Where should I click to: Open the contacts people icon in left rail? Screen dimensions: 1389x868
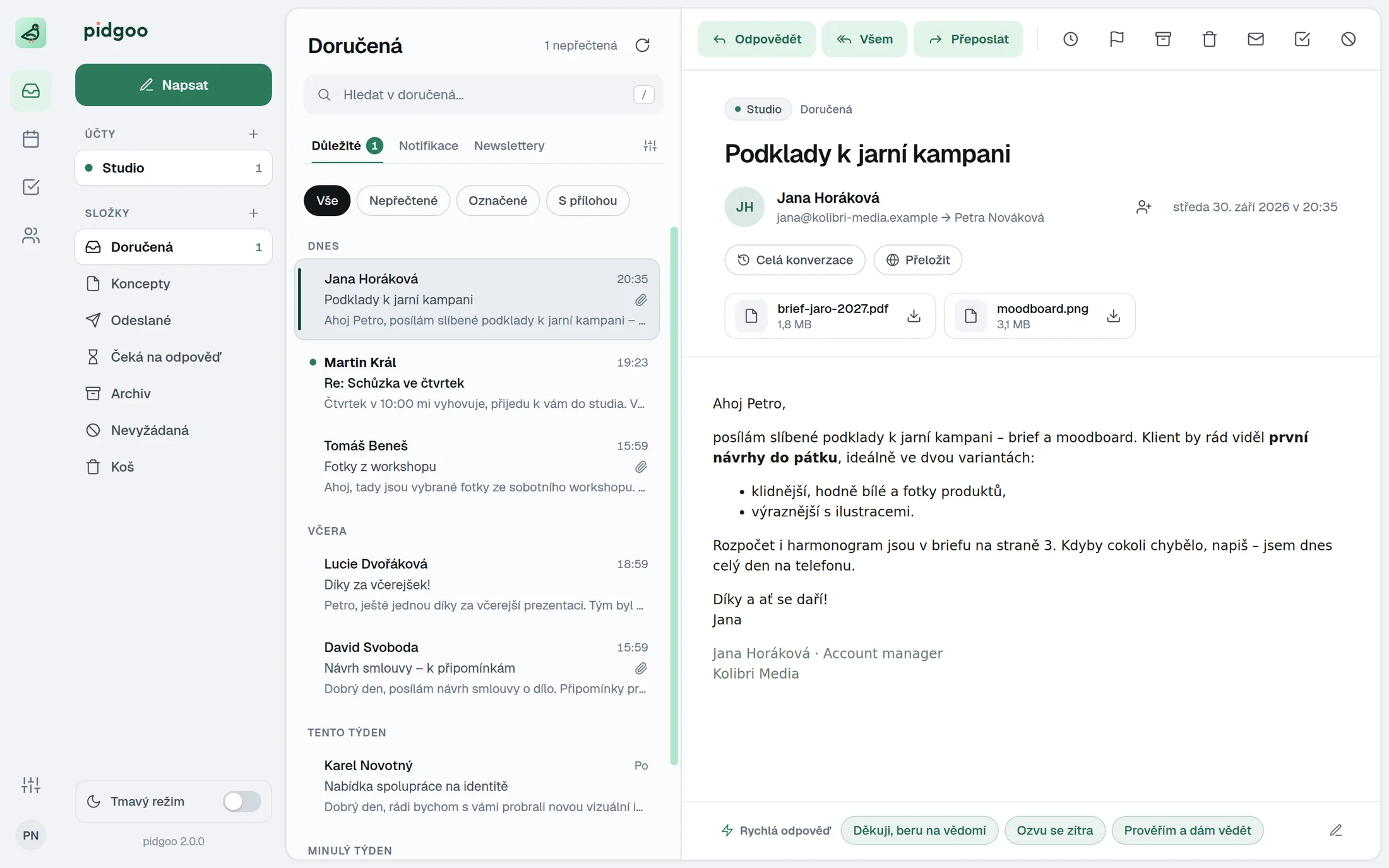[31, 235]
